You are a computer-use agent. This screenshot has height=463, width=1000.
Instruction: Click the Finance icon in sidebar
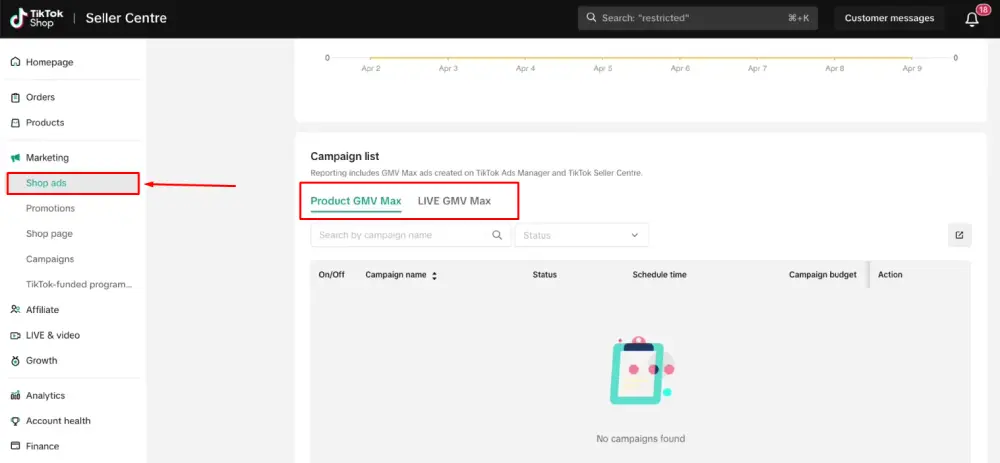(15, 446)
